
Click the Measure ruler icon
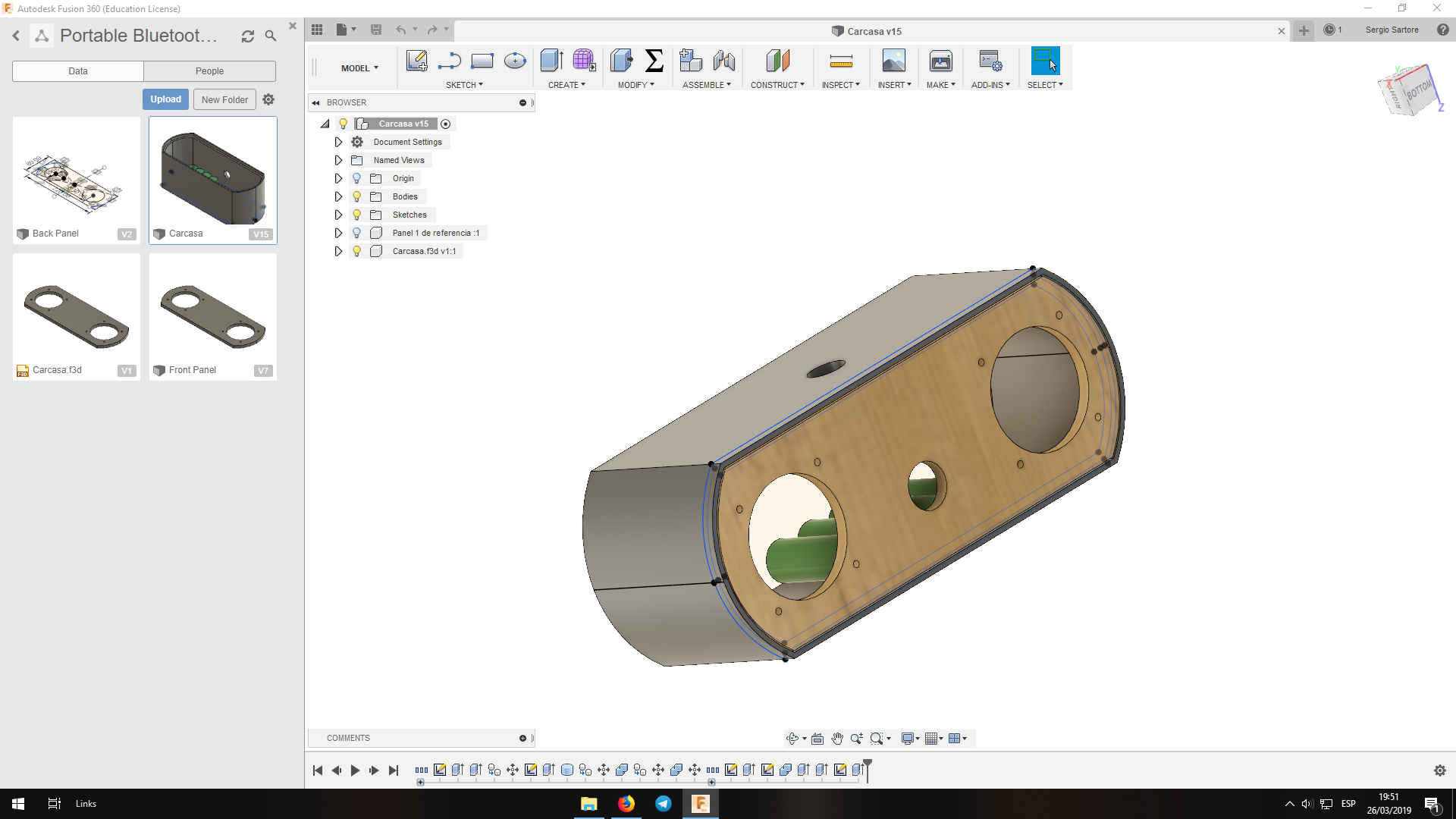[841, 61]
